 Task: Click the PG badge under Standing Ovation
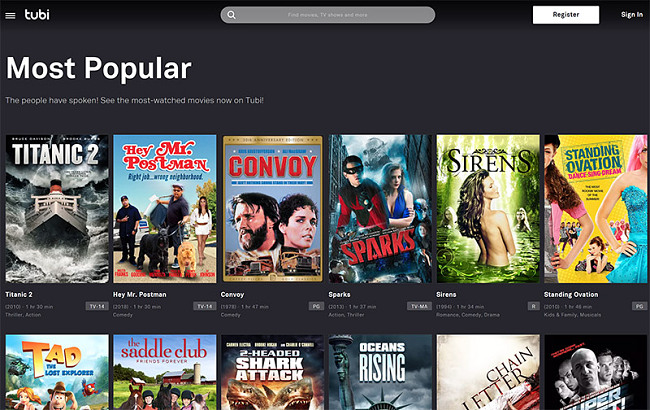(640, 306)
